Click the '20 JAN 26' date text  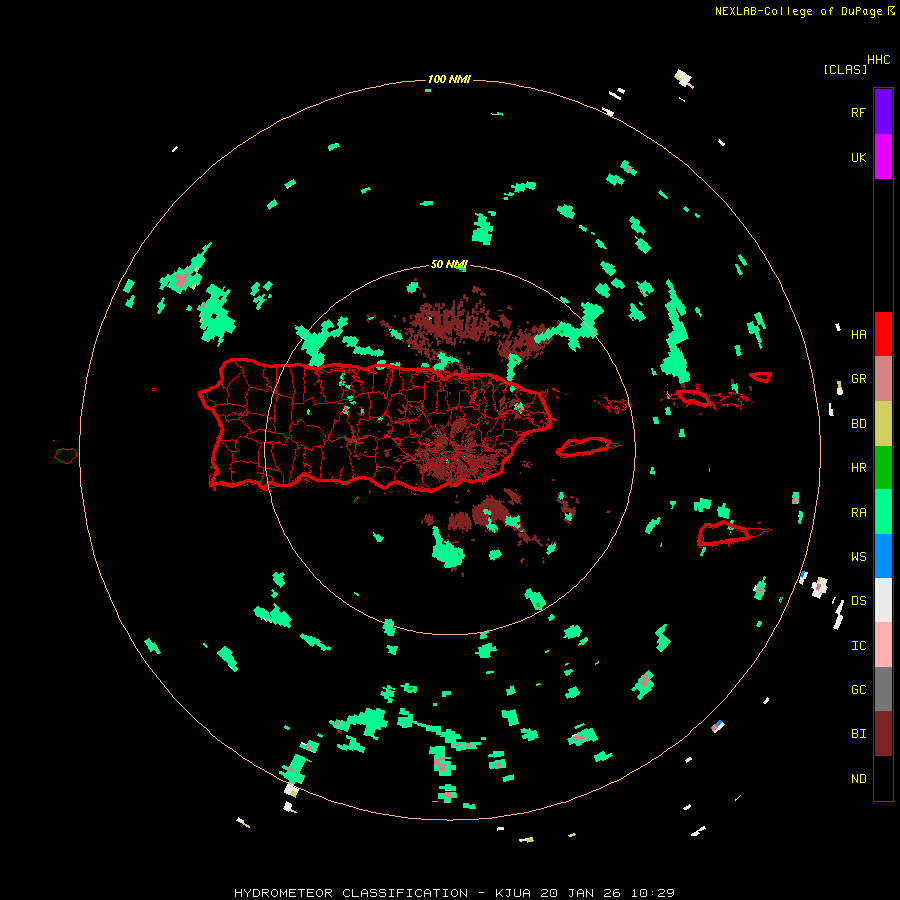click(581, 893)
